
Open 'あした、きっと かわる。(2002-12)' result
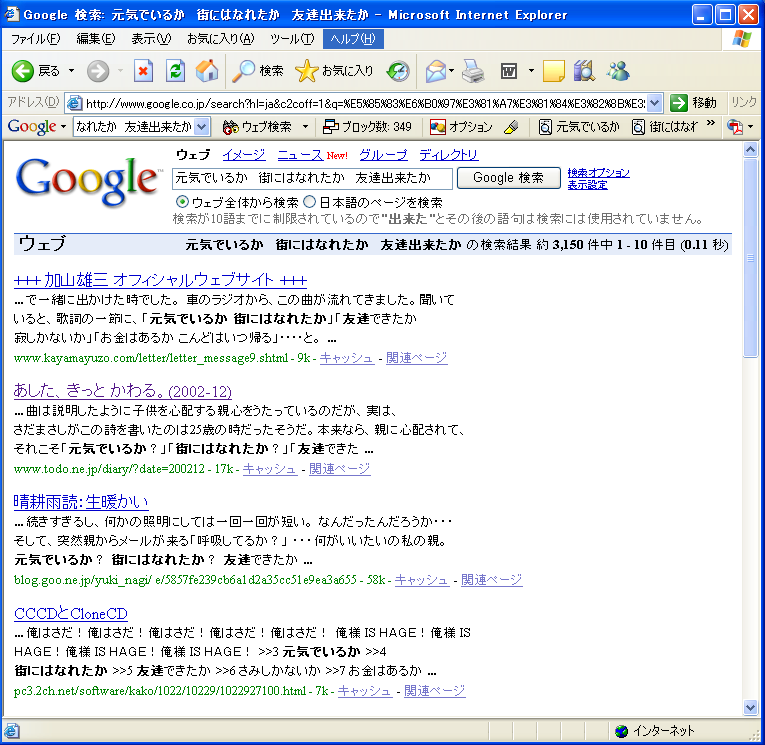pos(122,391)
